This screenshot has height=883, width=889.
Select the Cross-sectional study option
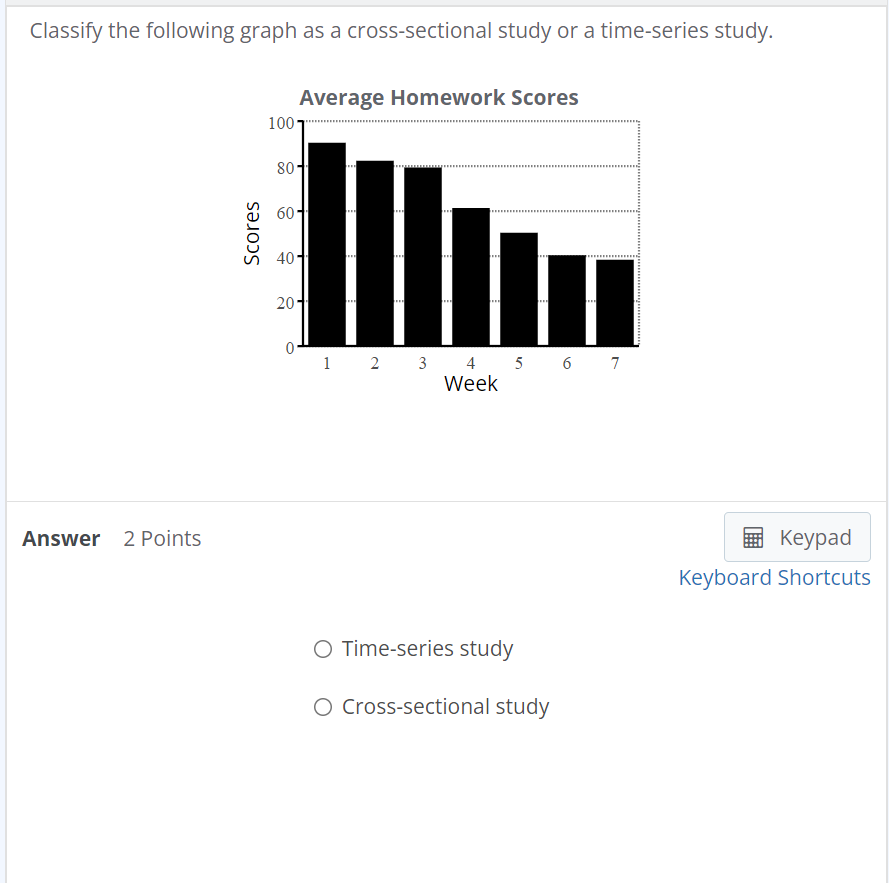coord(323,706)
